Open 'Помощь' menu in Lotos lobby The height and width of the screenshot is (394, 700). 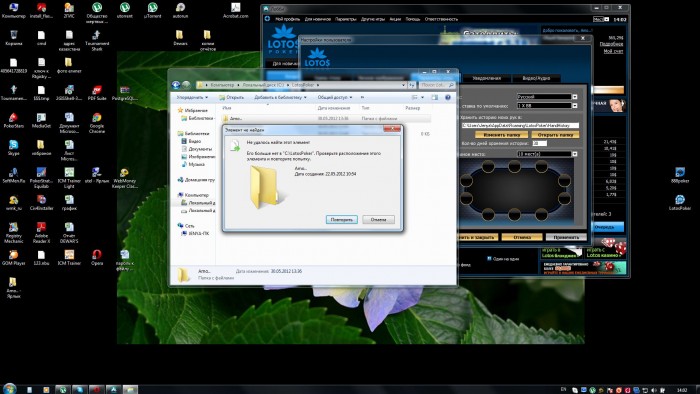click(x=412, y=19)
